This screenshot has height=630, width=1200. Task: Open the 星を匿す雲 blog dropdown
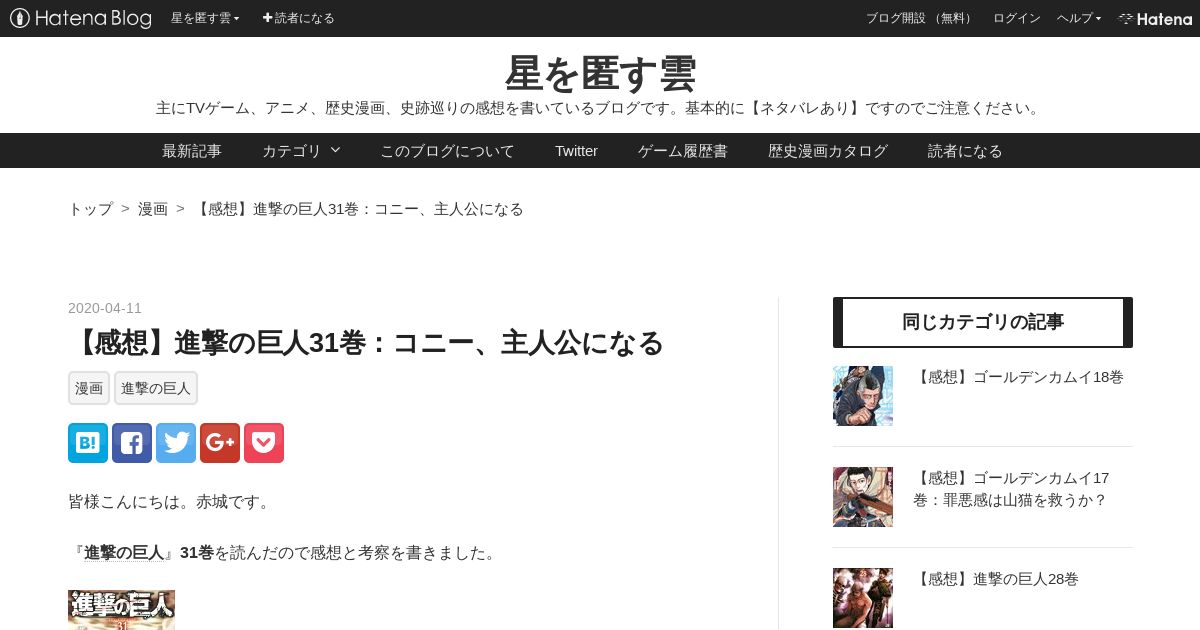tap(205, 18)
